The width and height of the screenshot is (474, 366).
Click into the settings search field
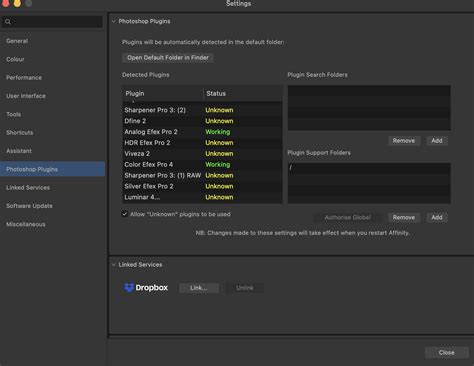(52, 22)
